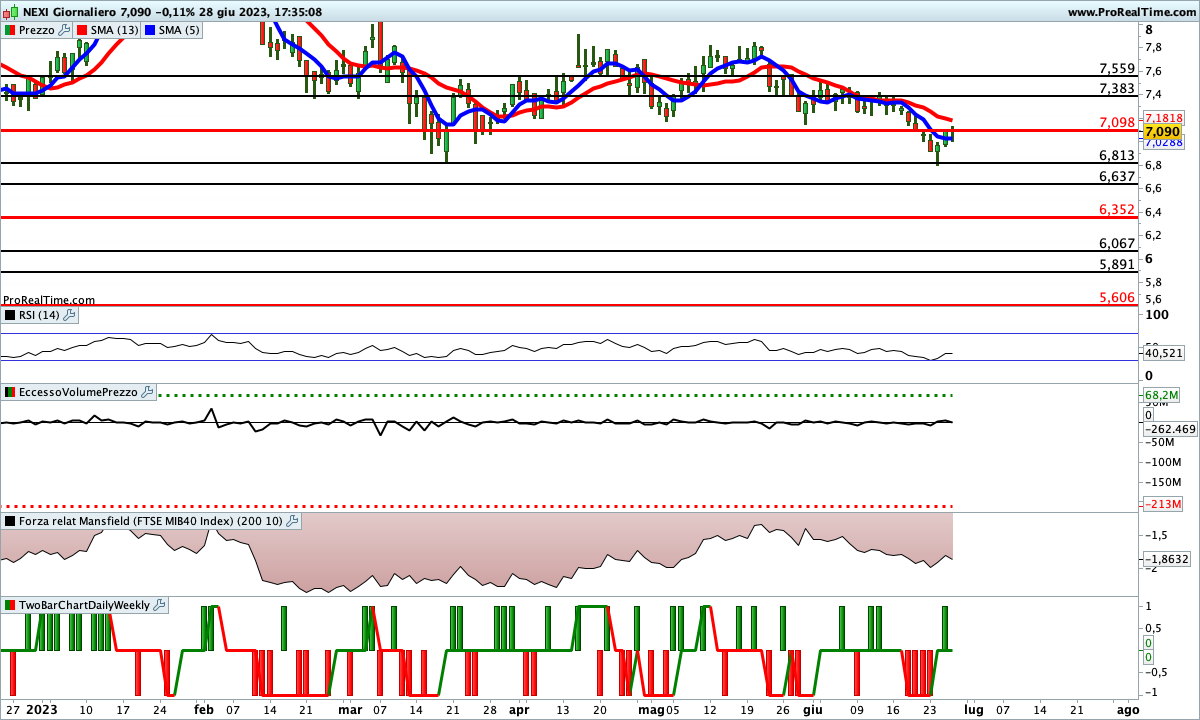Click the 2023 label on time axis

[42, 709]
